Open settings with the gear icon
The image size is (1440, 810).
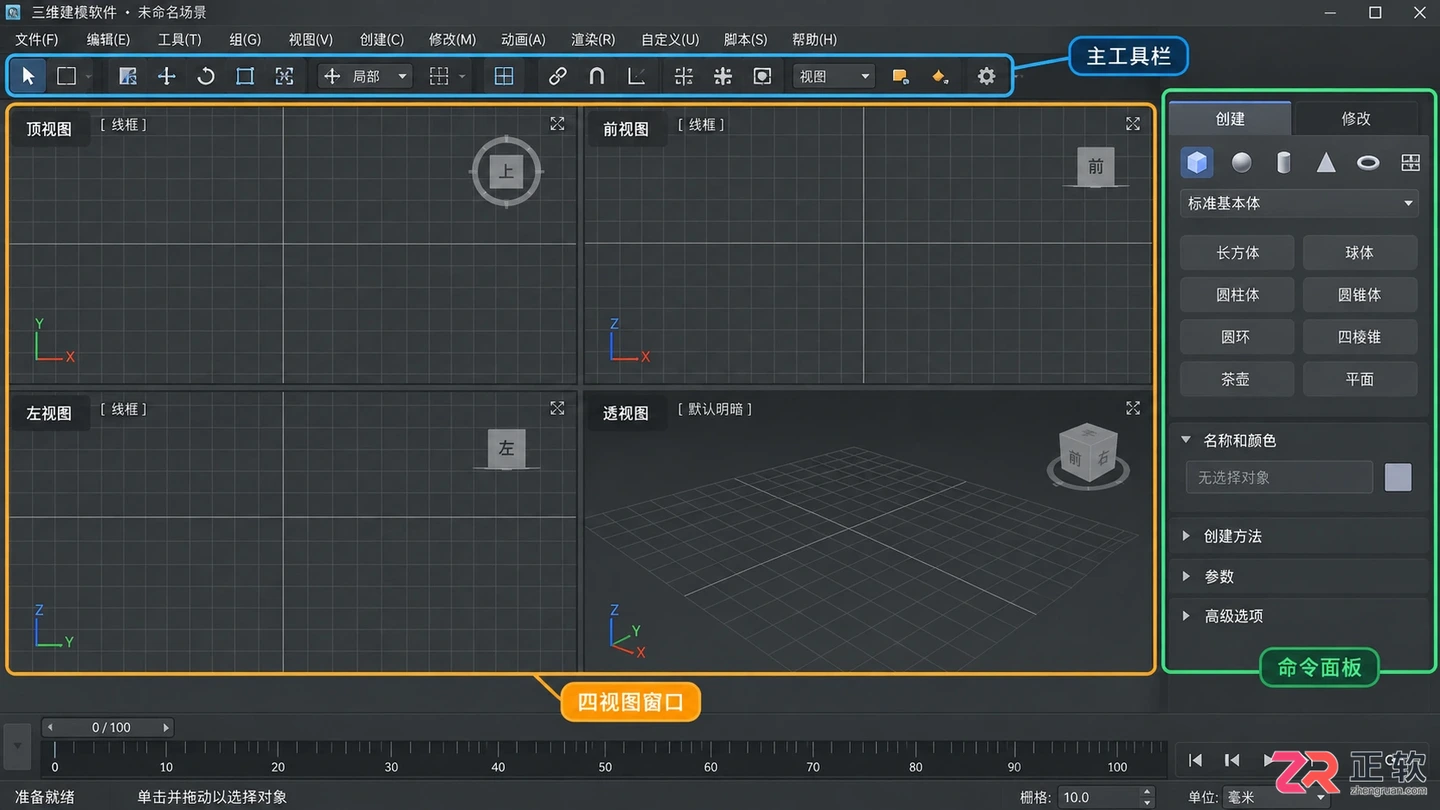coord(987,76)
